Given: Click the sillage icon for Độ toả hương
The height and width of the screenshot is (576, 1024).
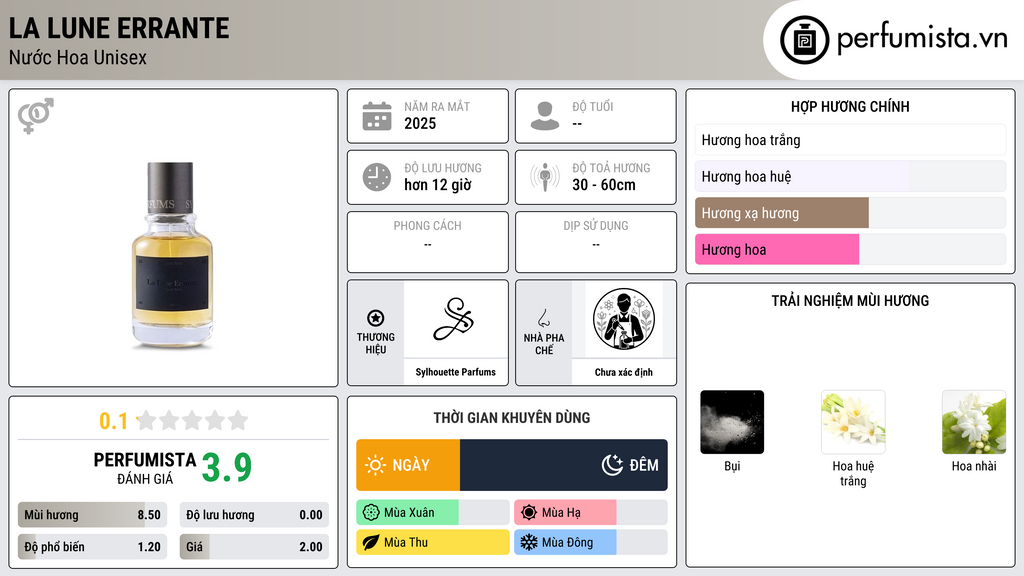Looking at the screenshot, I should coord(545,177).
